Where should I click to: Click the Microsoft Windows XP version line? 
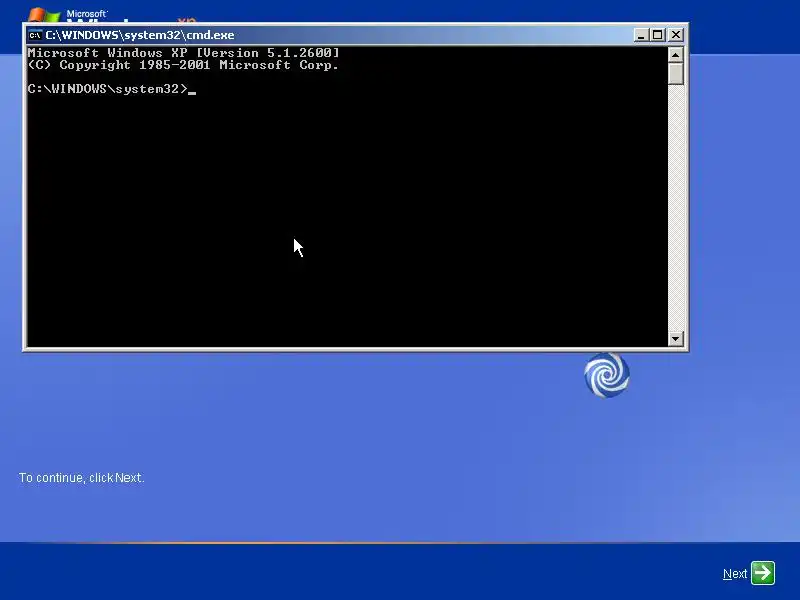184,53
